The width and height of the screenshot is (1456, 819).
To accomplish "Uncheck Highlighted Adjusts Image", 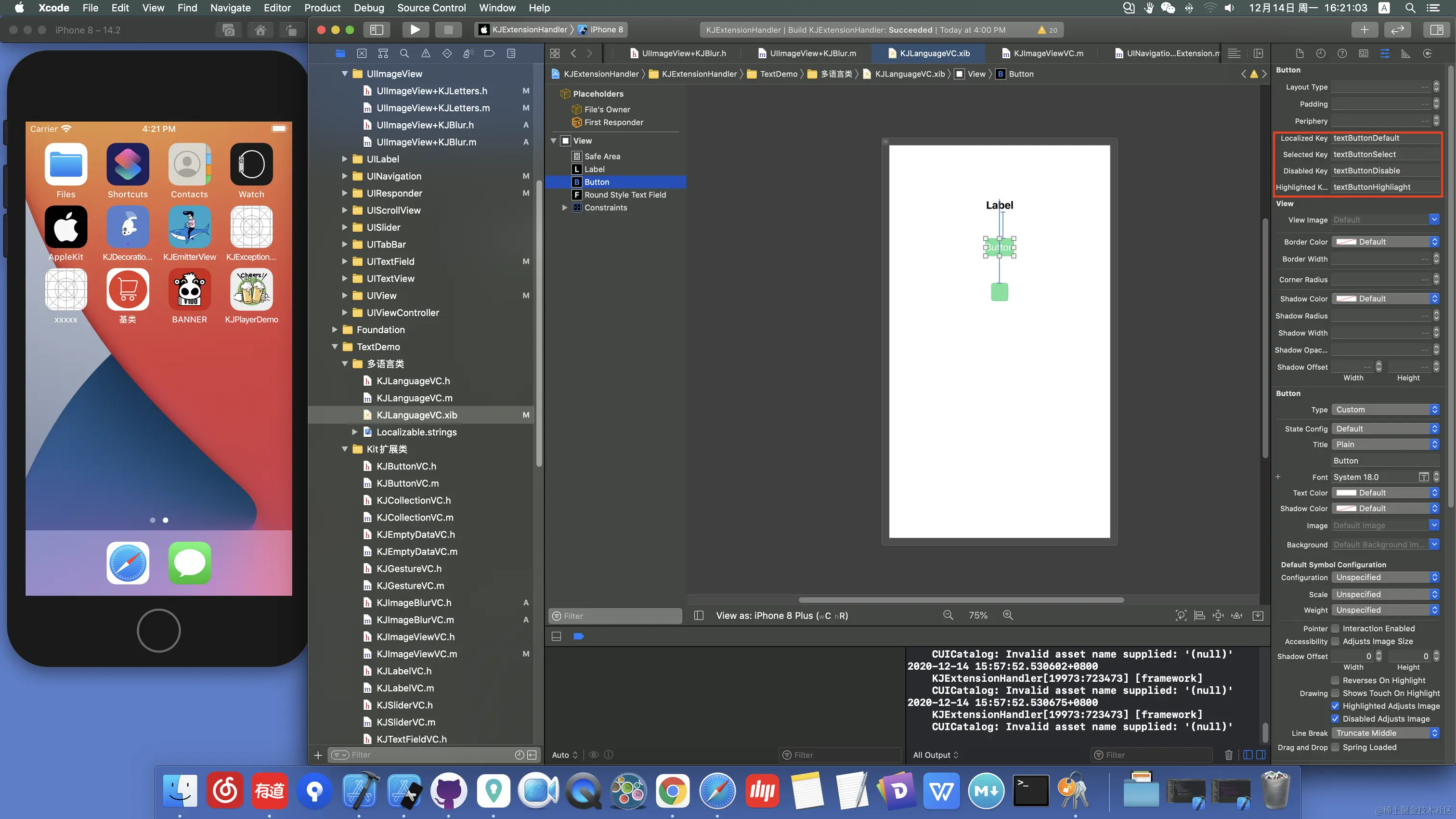I will (1335, 705).
